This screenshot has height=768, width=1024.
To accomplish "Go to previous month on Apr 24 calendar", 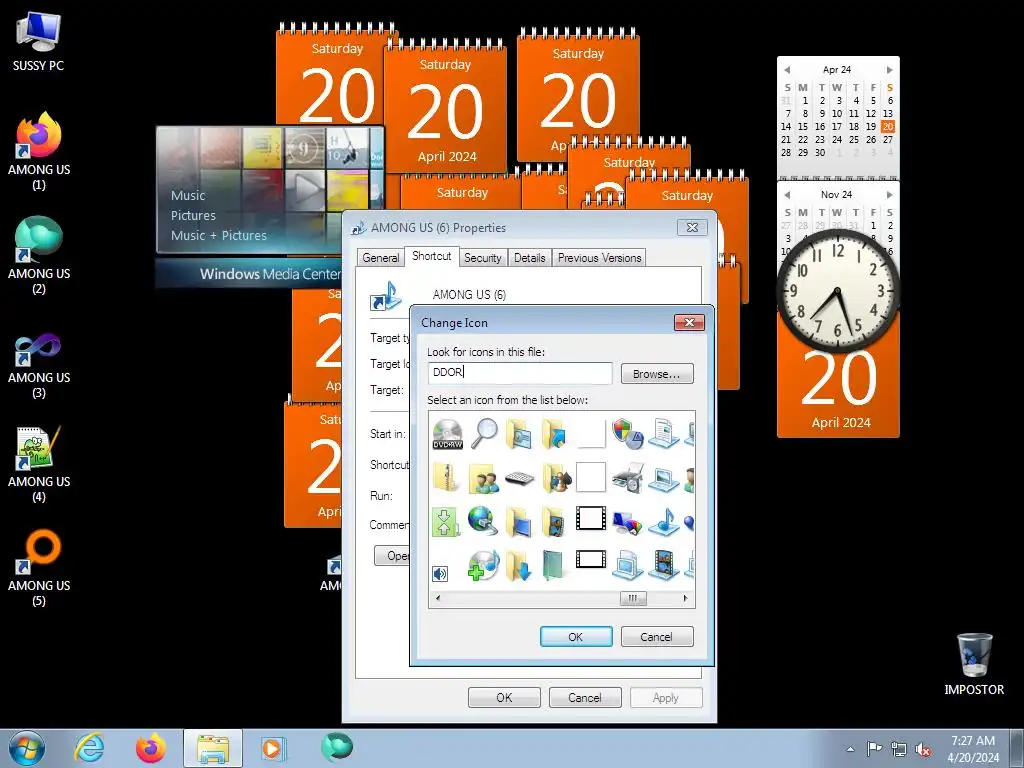I will point(787,69).
